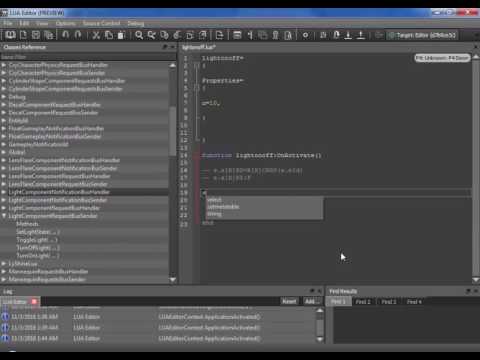The width and height of the screenshot is (480, 360).
Task: Select the ToggleLight method
Action: point(37,240)
